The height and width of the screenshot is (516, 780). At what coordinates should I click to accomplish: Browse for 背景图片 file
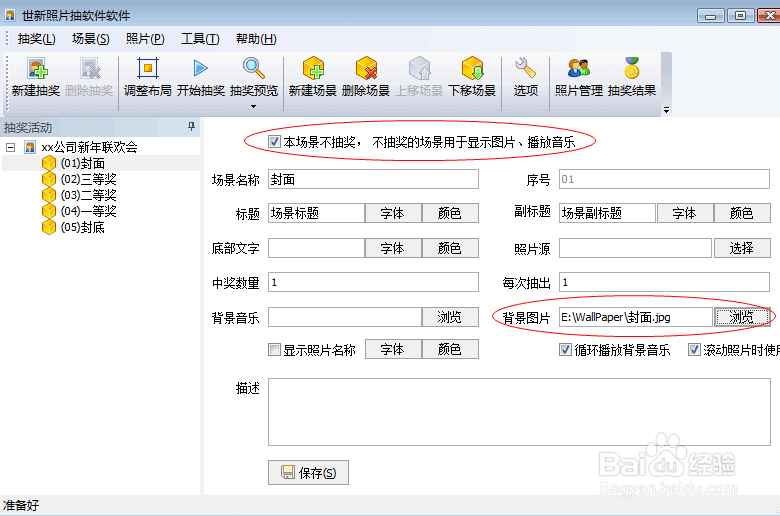(742, 317)
